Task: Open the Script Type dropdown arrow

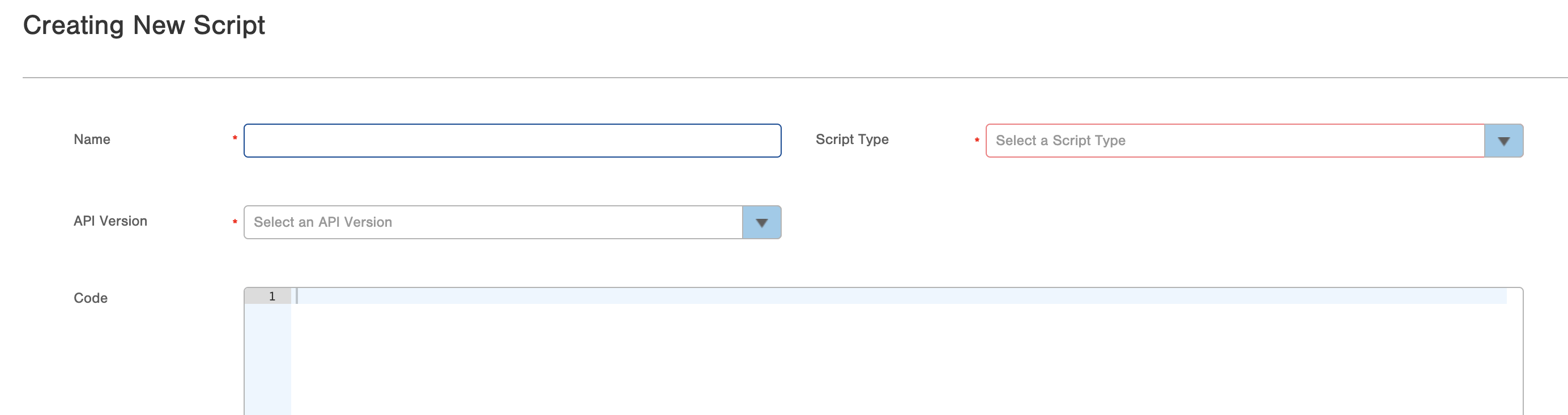Action: point(1503,141)
